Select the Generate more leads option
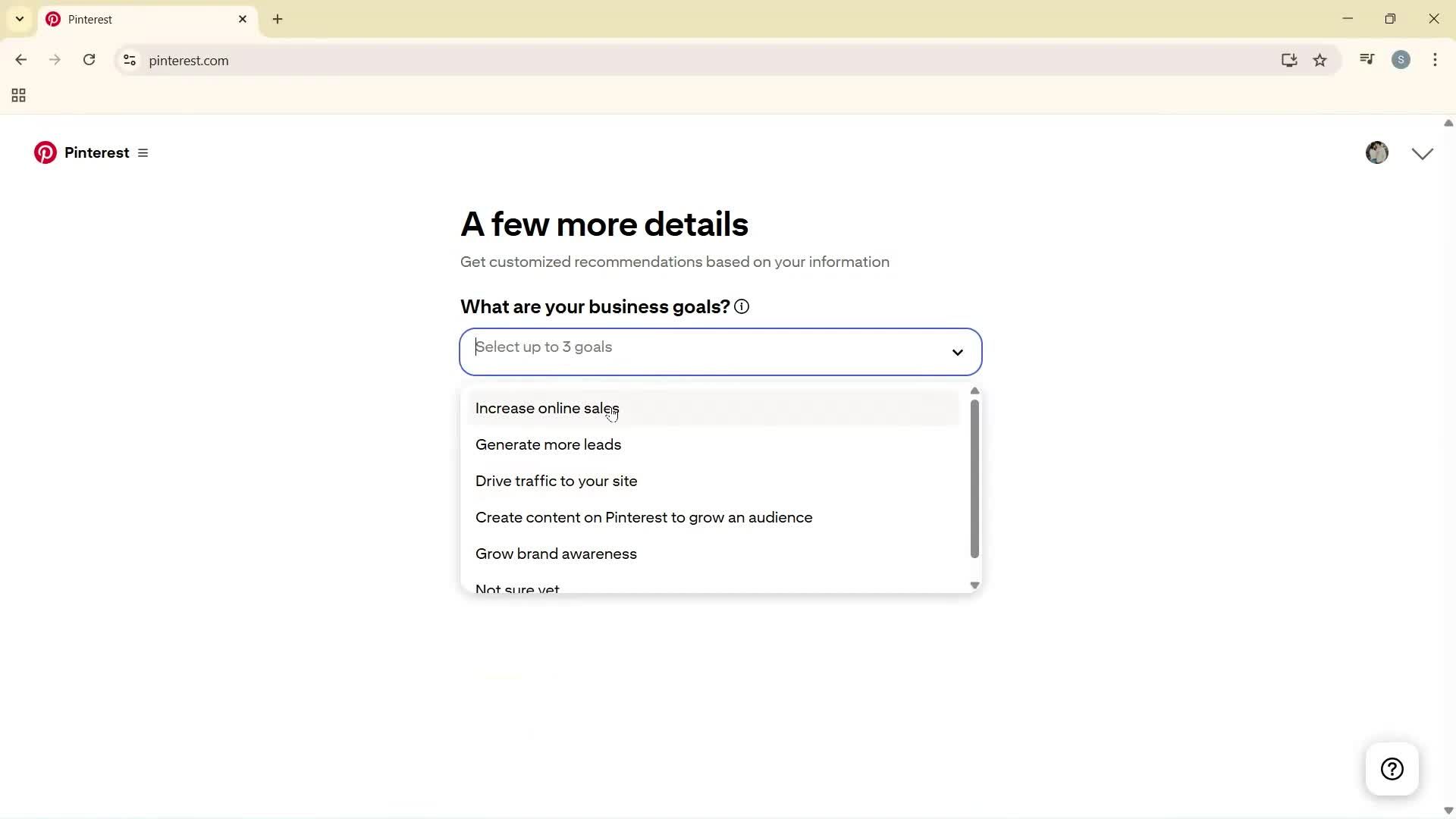The width and height of the screenshot is (1456, 819). (x=548, y=444)
